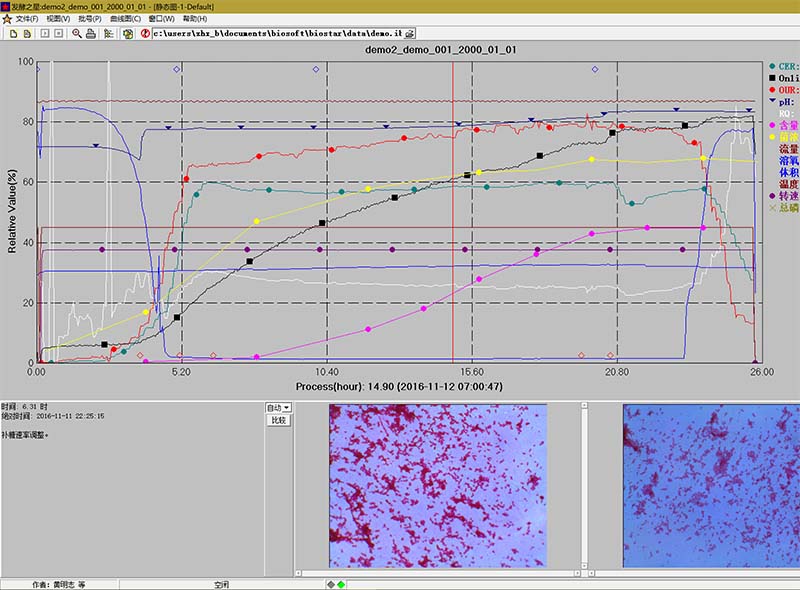Open the 曲线图(C) menu
Viewport: 800px width, 590px height.
125,19
